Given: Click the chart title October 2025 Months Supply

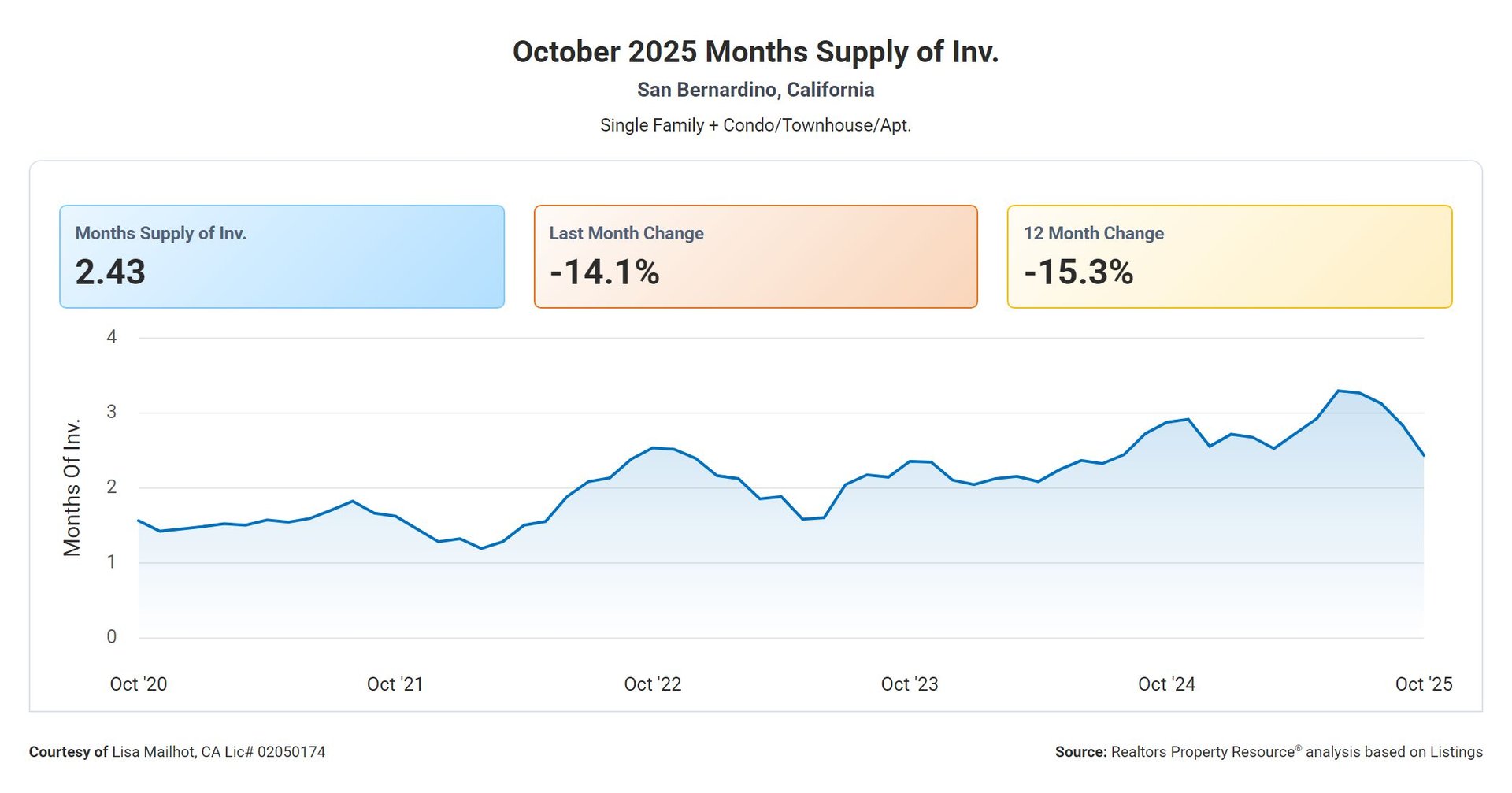Looking at the screenshot, I should coord(755,52).
